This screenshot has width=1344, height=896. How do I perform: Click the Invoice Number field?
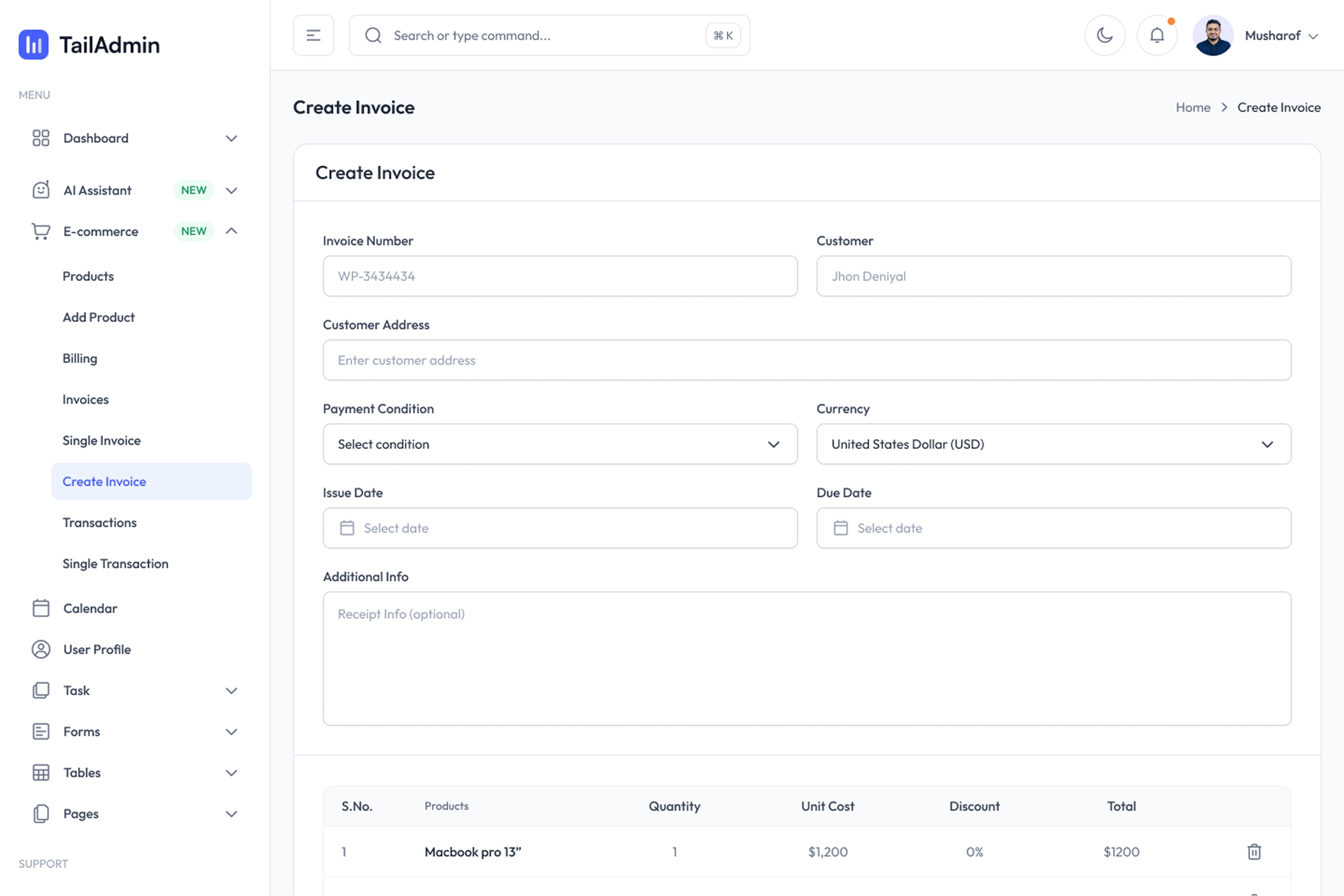560,276
